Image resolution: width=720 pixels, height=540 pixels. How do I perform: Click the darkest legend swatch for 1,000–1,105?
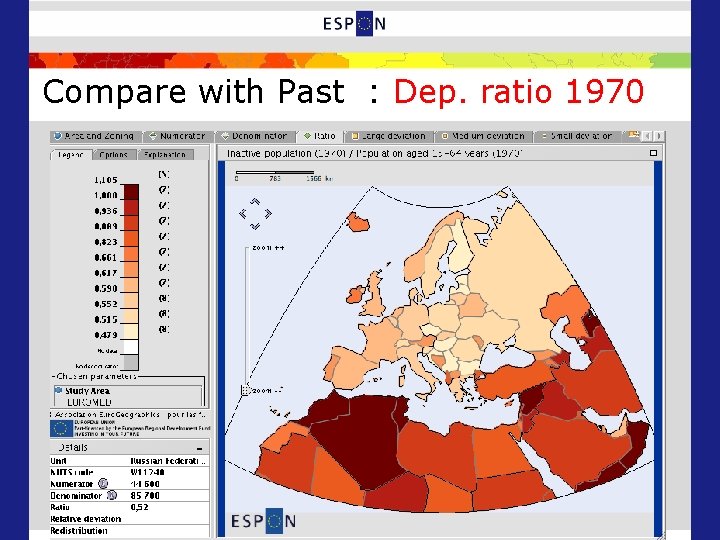coord(131,192)
